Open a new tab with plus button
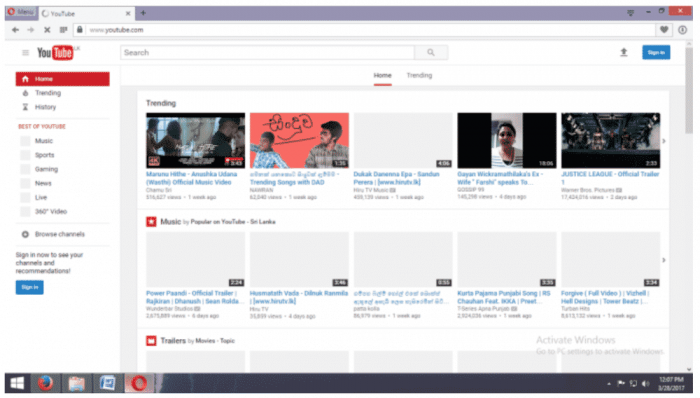 [143, 13]
